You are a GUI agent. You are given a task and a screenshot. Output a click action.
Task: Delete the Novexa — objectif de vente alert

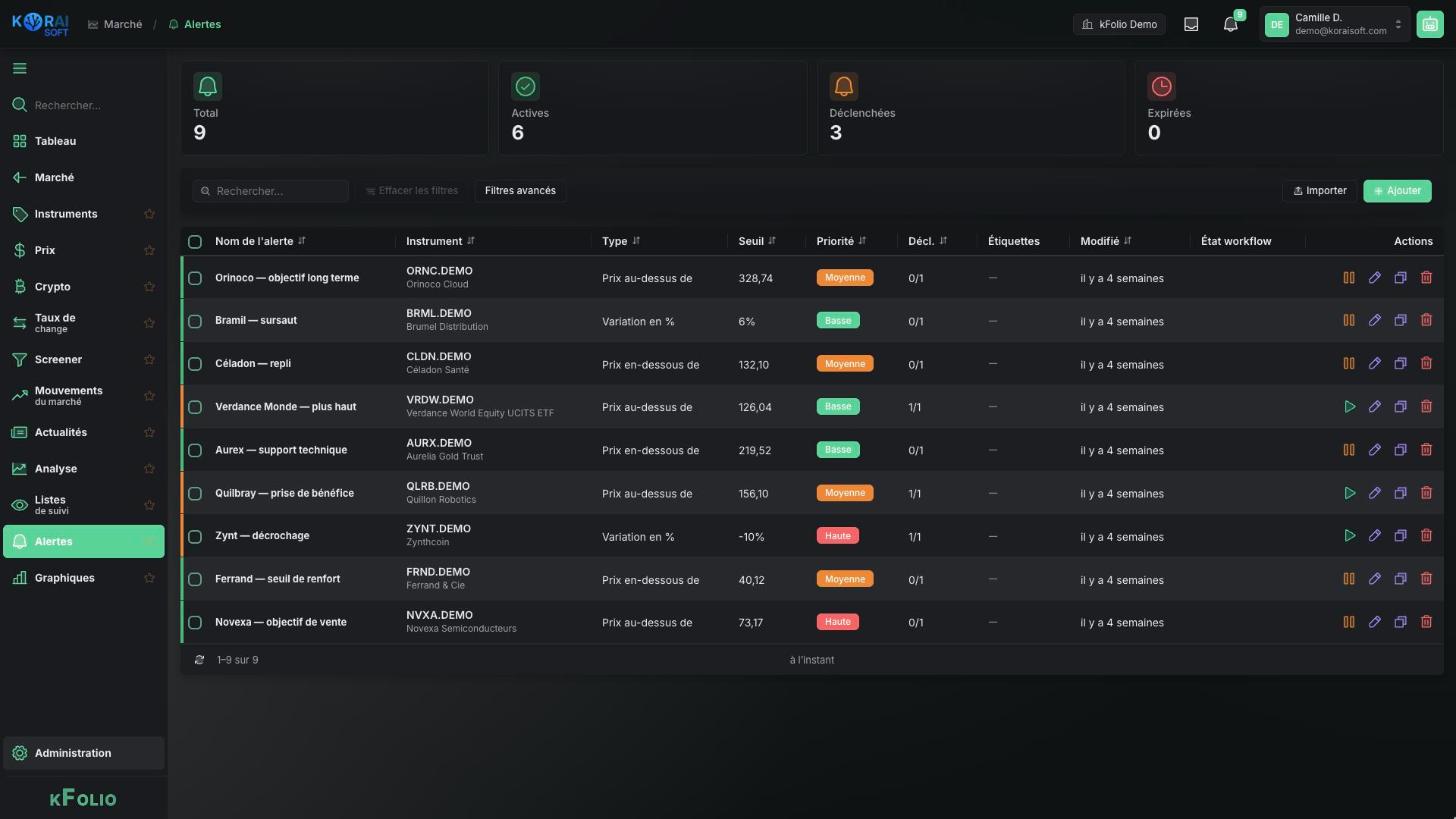[x=1427, y=622]
